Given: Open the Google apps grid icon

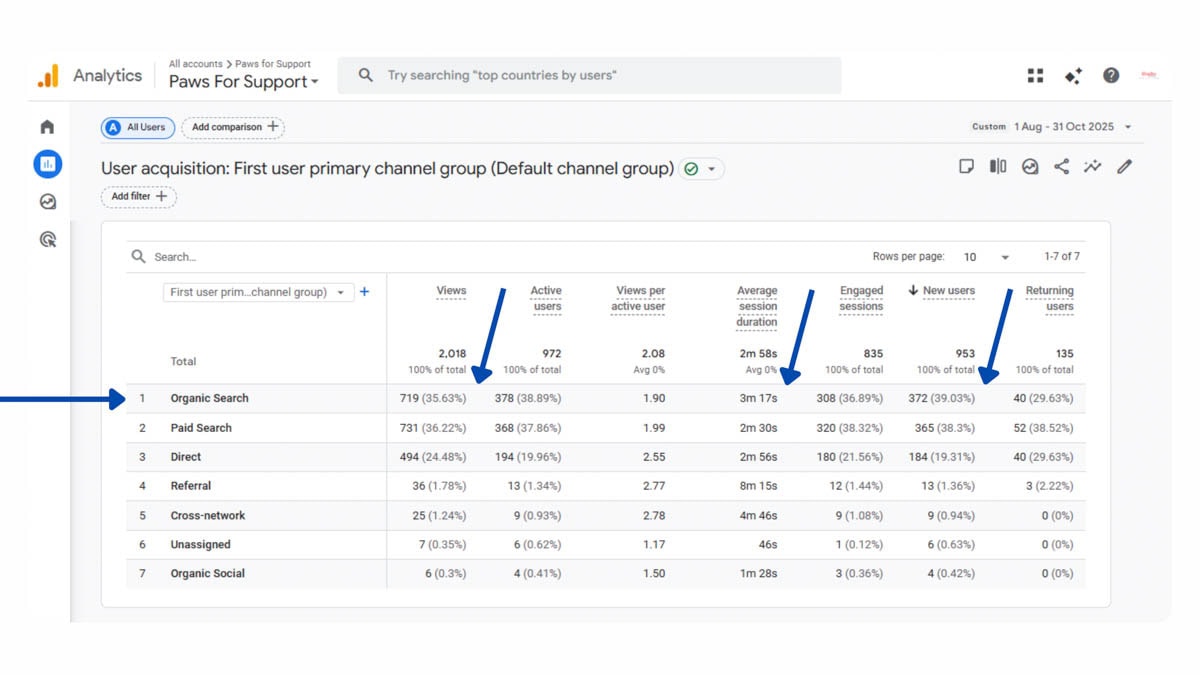Looking at the screenshot, I should [1035, 74].
